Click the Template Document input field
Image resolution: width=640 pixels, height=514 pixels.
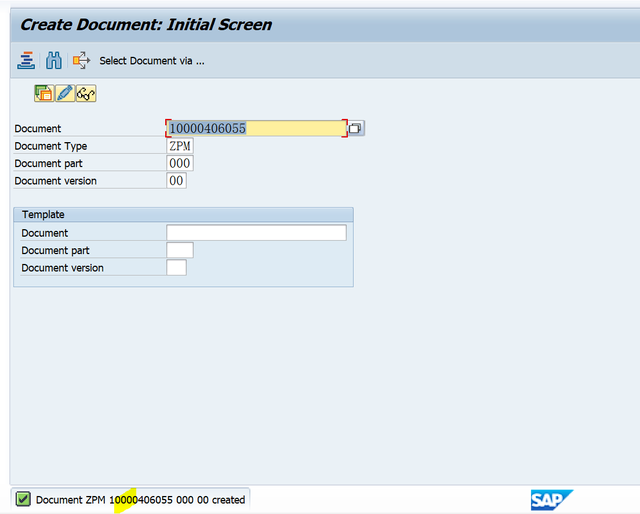(x=256, y=233)
